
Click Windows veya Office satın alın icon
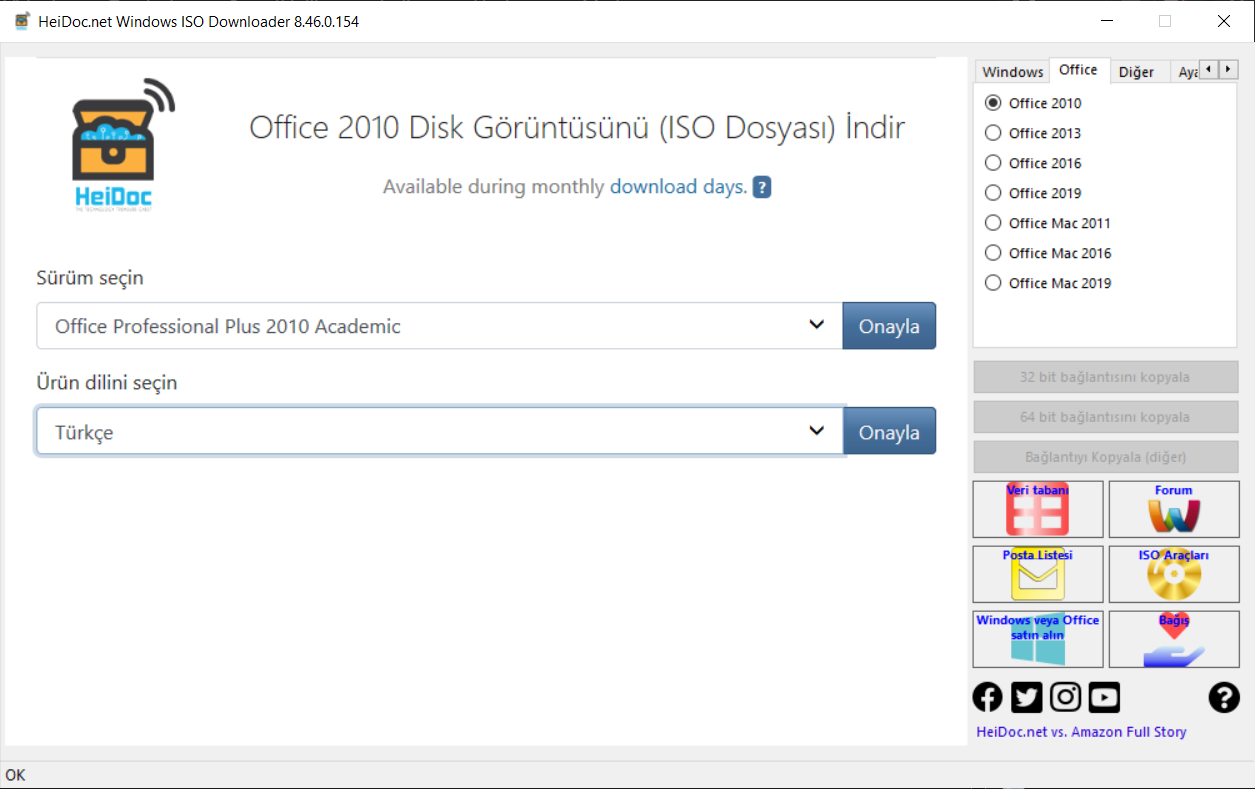[x=1038, y=639]
